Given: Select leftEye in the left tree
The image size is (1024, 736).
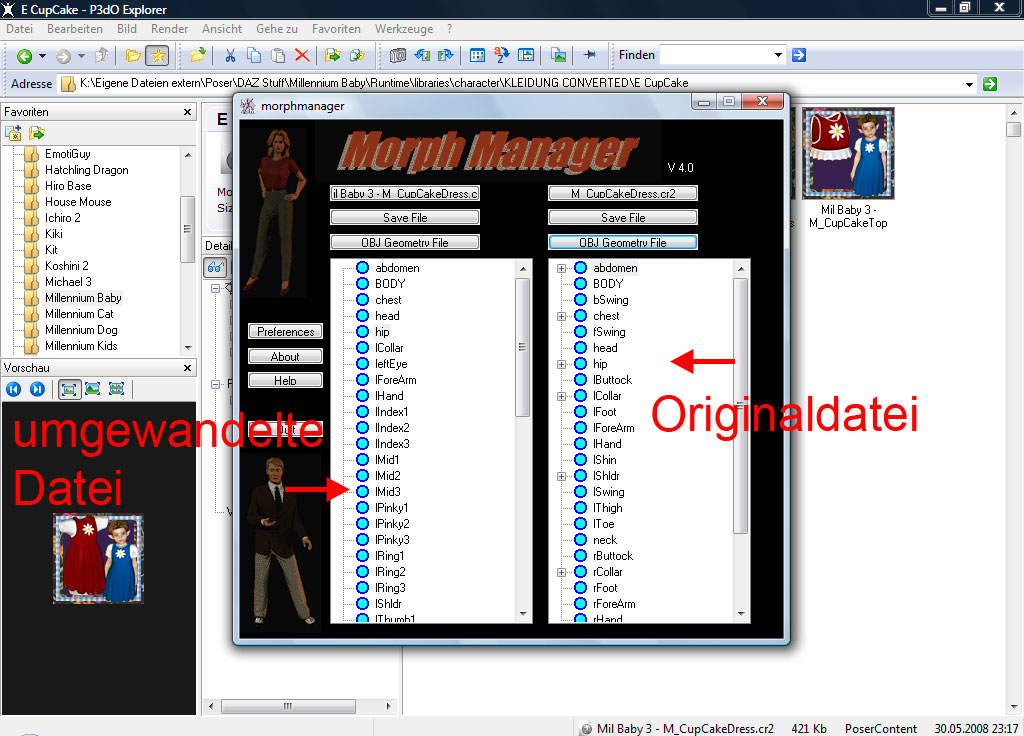Looking at the screenshot, I should (391, 364).
